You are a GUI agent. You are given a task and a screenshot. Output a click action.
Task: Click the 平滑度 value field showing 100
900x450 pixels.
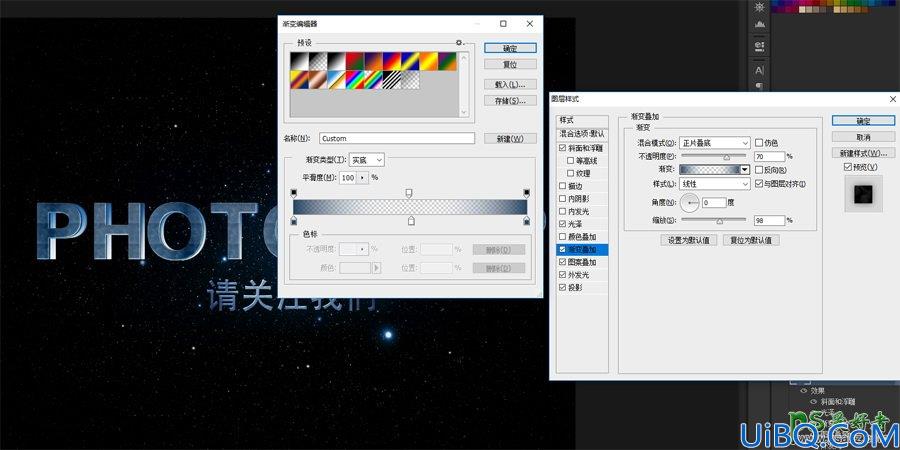(x=348, y=178)
